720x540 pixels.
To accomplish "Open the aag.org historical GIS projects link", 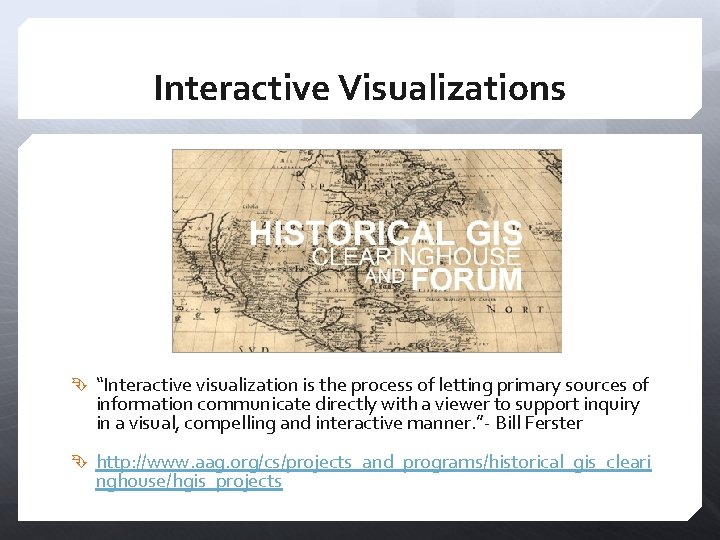I will pyautogui.click(x=373, y=472).
